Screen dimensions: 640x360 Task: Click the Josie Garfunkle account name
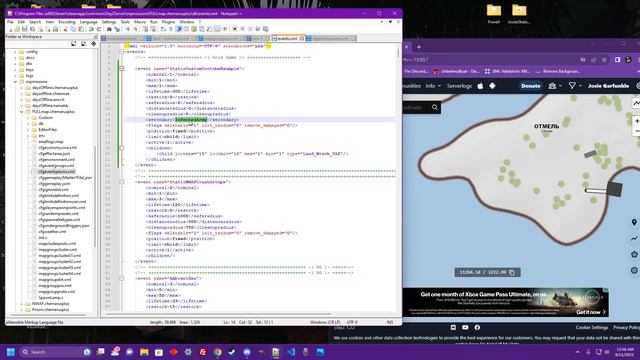tap(608, 86)
